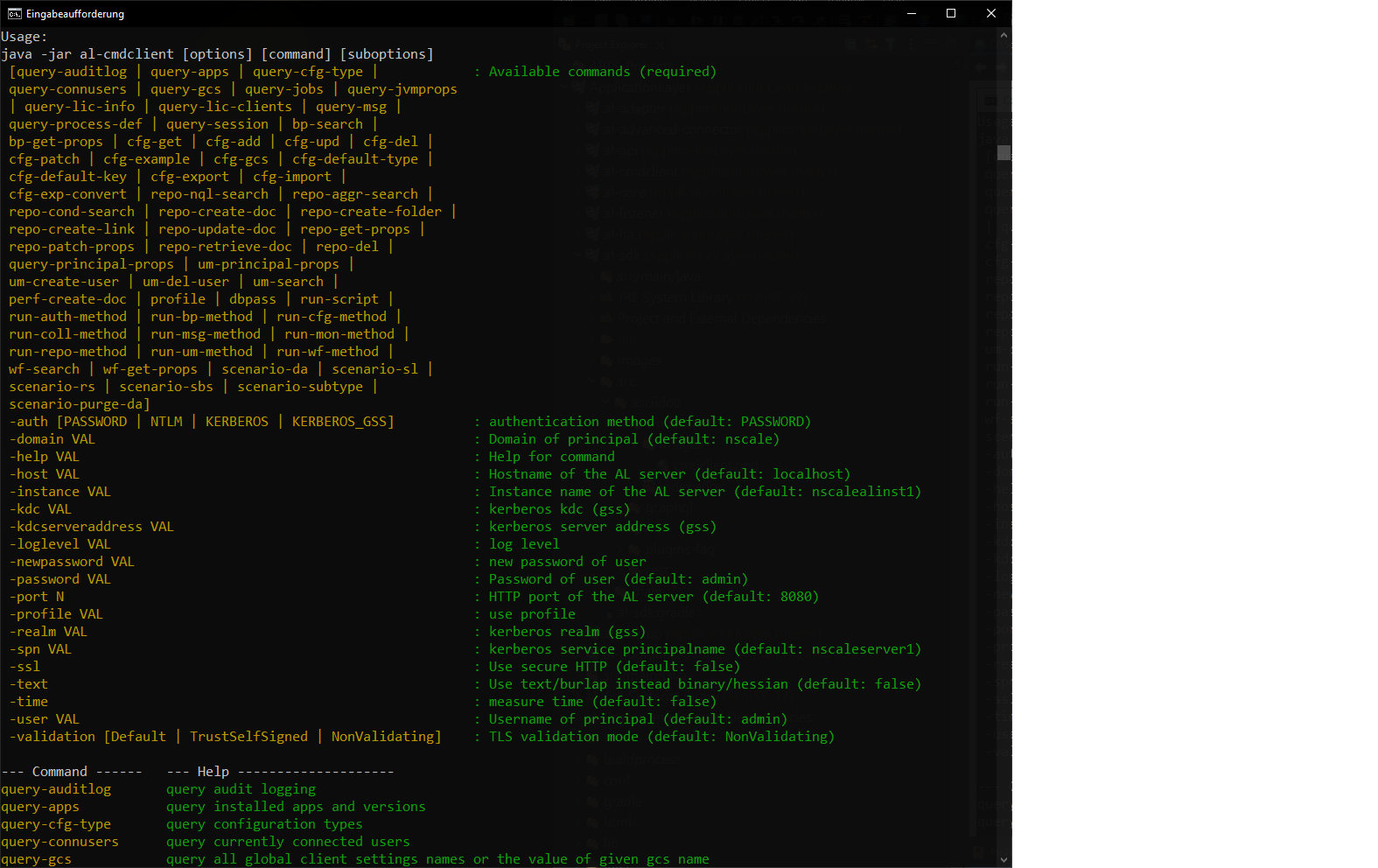This screenshot has height=868, width=1378.
Task: Click 'HTTP port of the AL server' description
Action: 591,597
